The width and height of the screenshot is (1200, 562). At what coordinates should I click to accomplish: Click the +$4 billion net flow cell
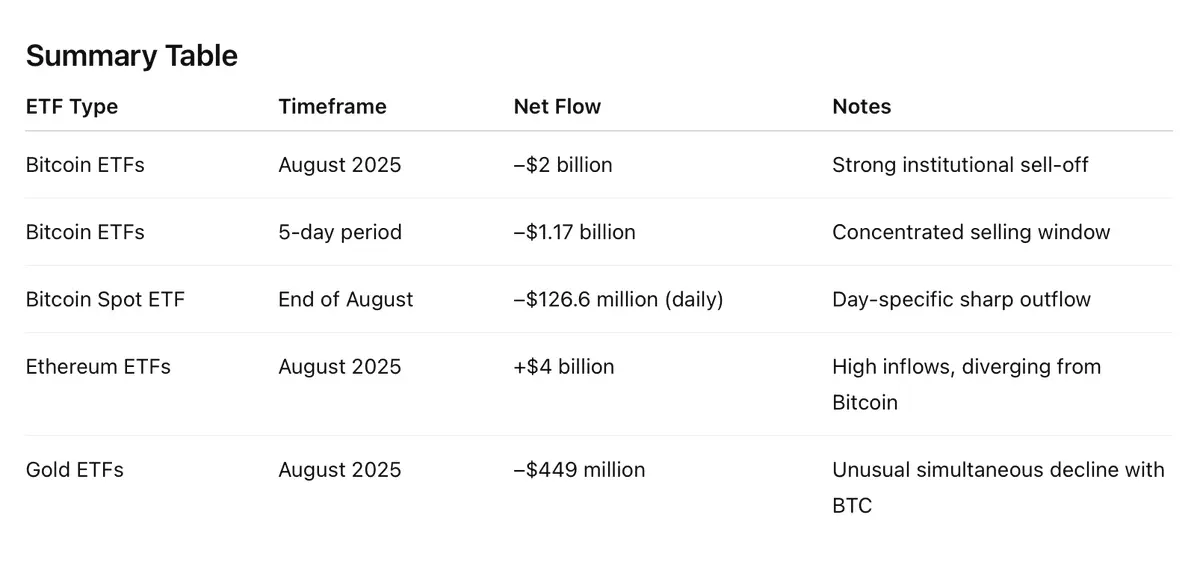[x=564, y=367]
